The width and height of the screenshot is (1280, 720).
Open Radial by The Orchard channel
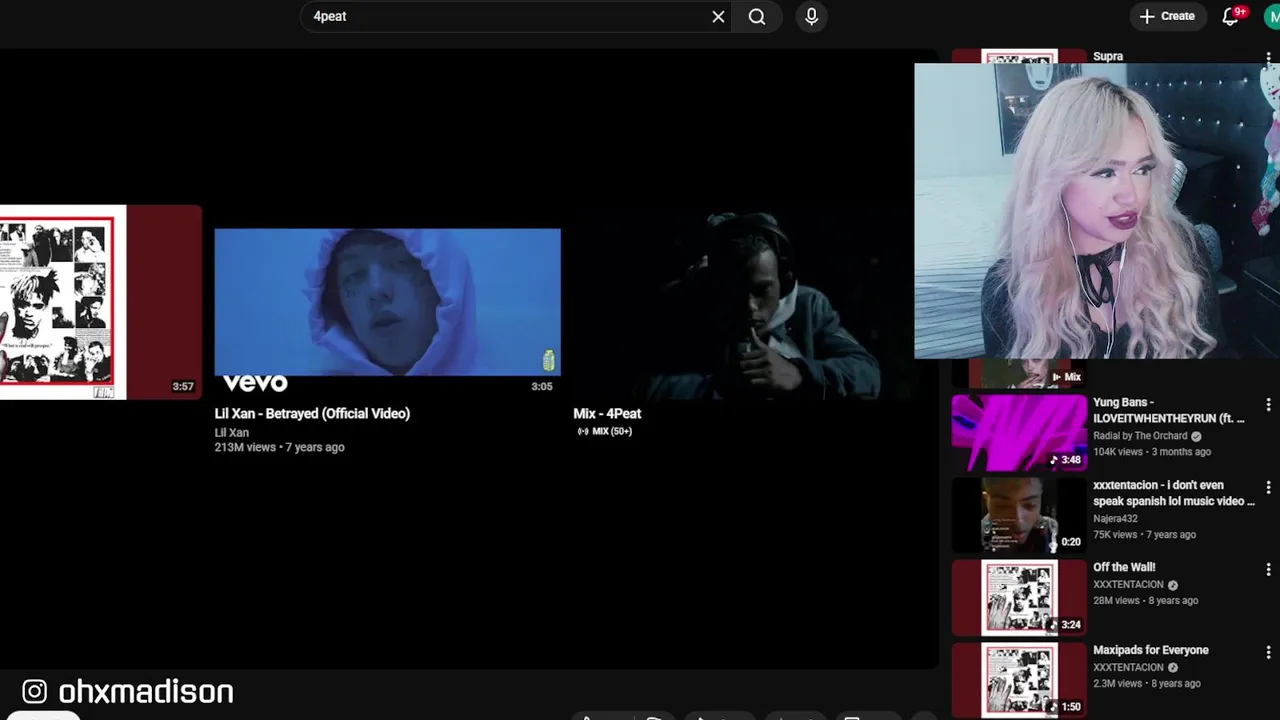pyautogui.click(x=1140, y=436)
